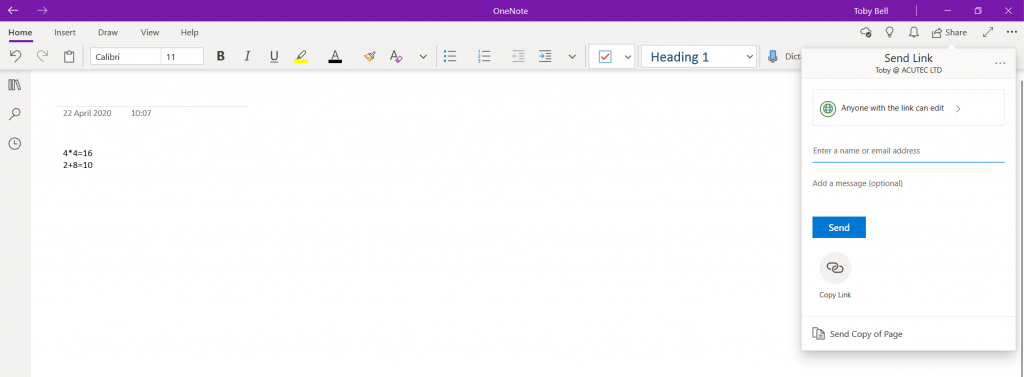Open the Insert tab
The width and height of the screenshot is (1024, 377).
pos(65,33)
